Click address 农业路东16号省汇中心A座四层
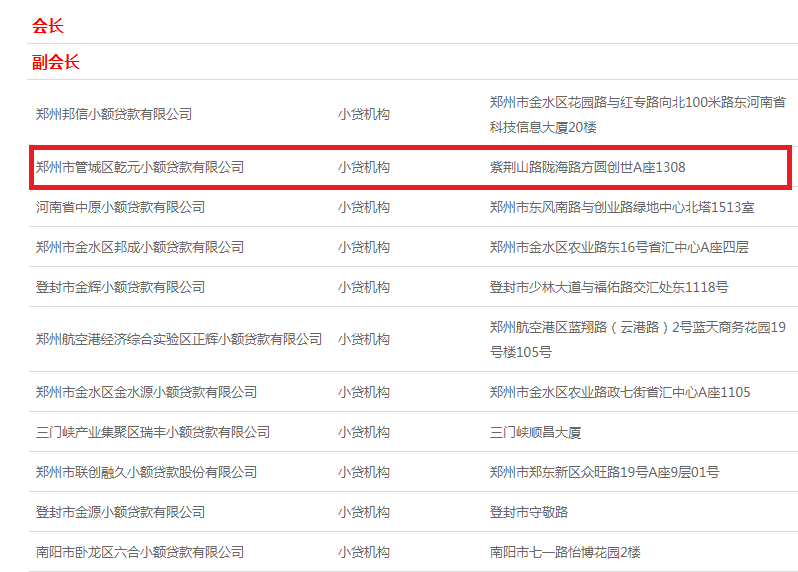This screenshot has height=572, width=798. (619, 247)
